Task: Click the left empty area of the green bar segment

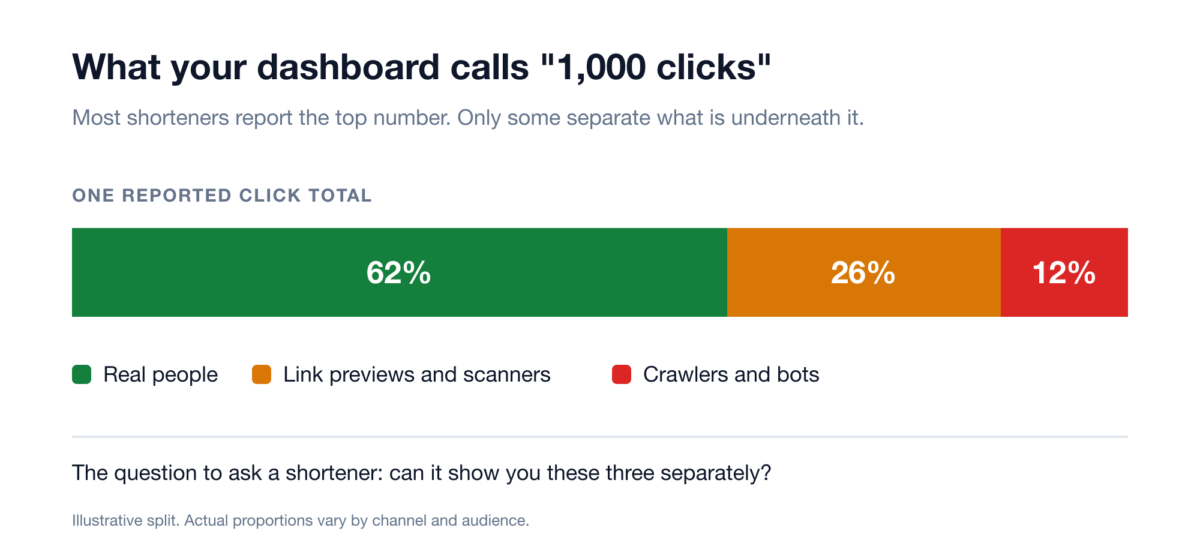Action: click(x=200, y=273)
